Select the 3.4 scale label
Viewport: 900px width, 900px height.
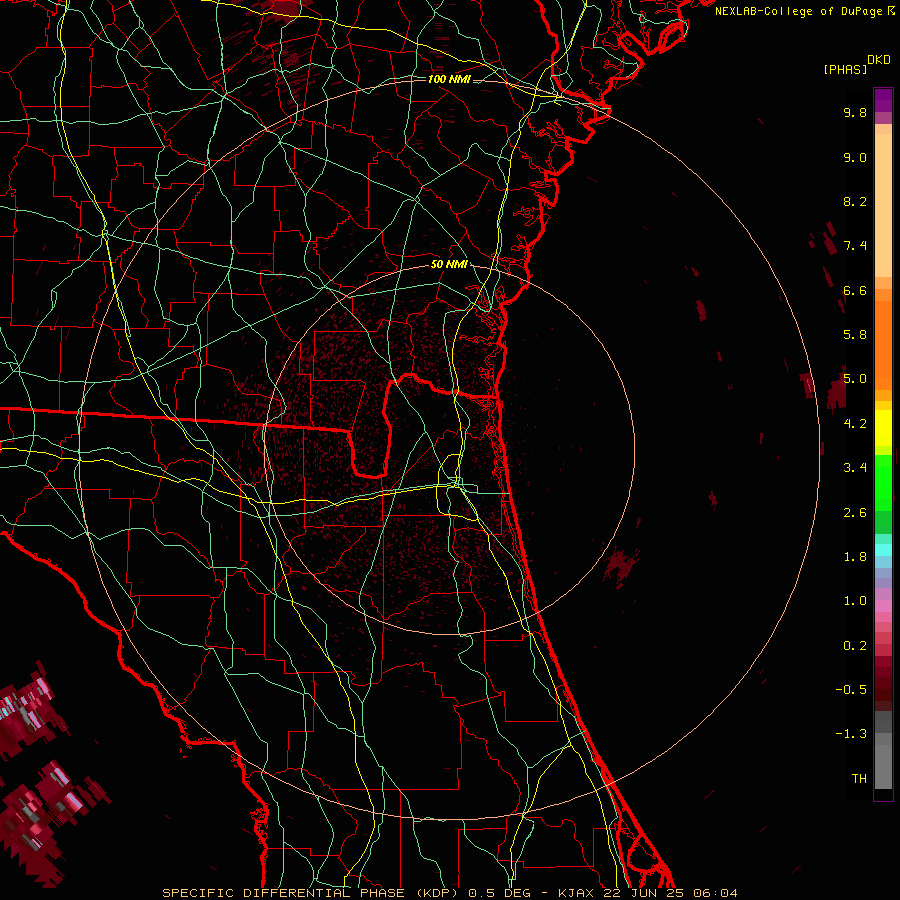[x=855, y=468]
